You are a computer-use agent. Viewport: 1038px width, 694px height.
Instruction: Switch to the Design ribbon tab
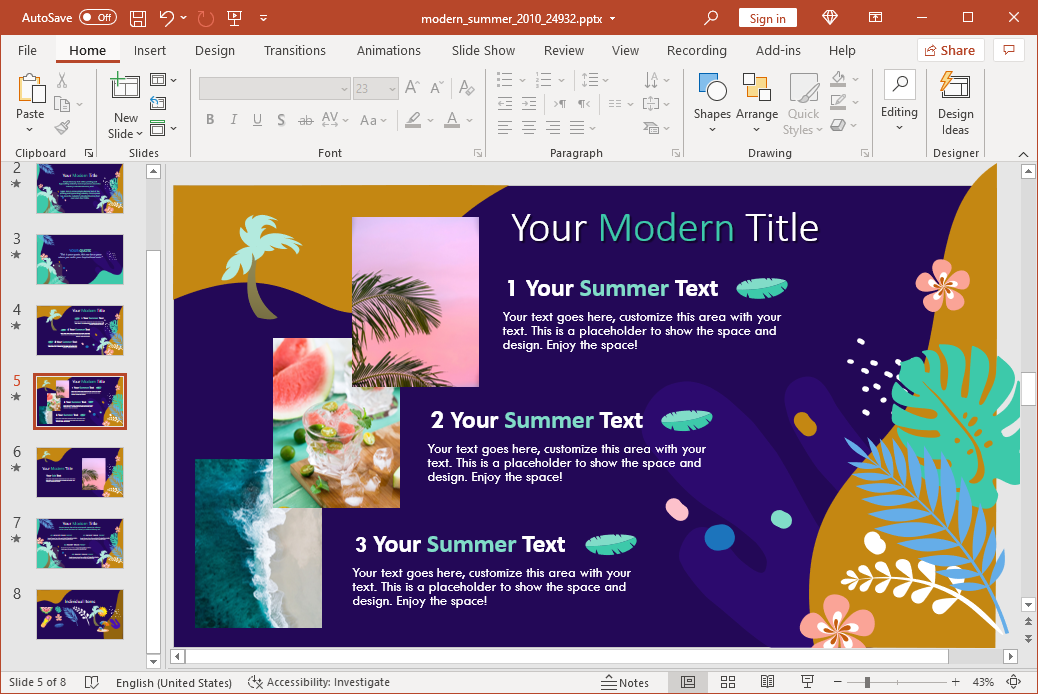click(215, 50)
